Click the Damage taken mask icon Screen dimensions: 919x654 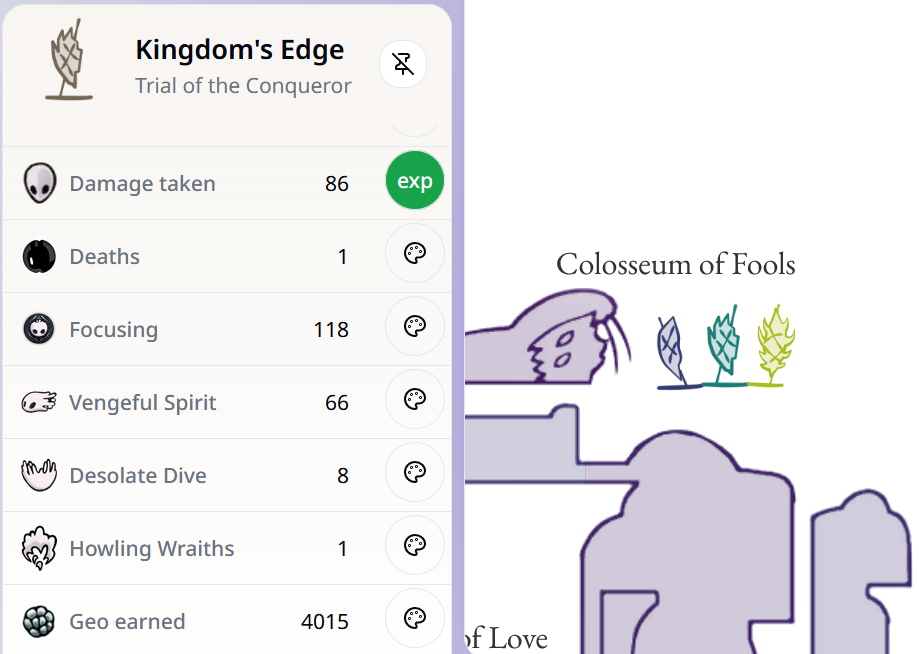[39, 183]
